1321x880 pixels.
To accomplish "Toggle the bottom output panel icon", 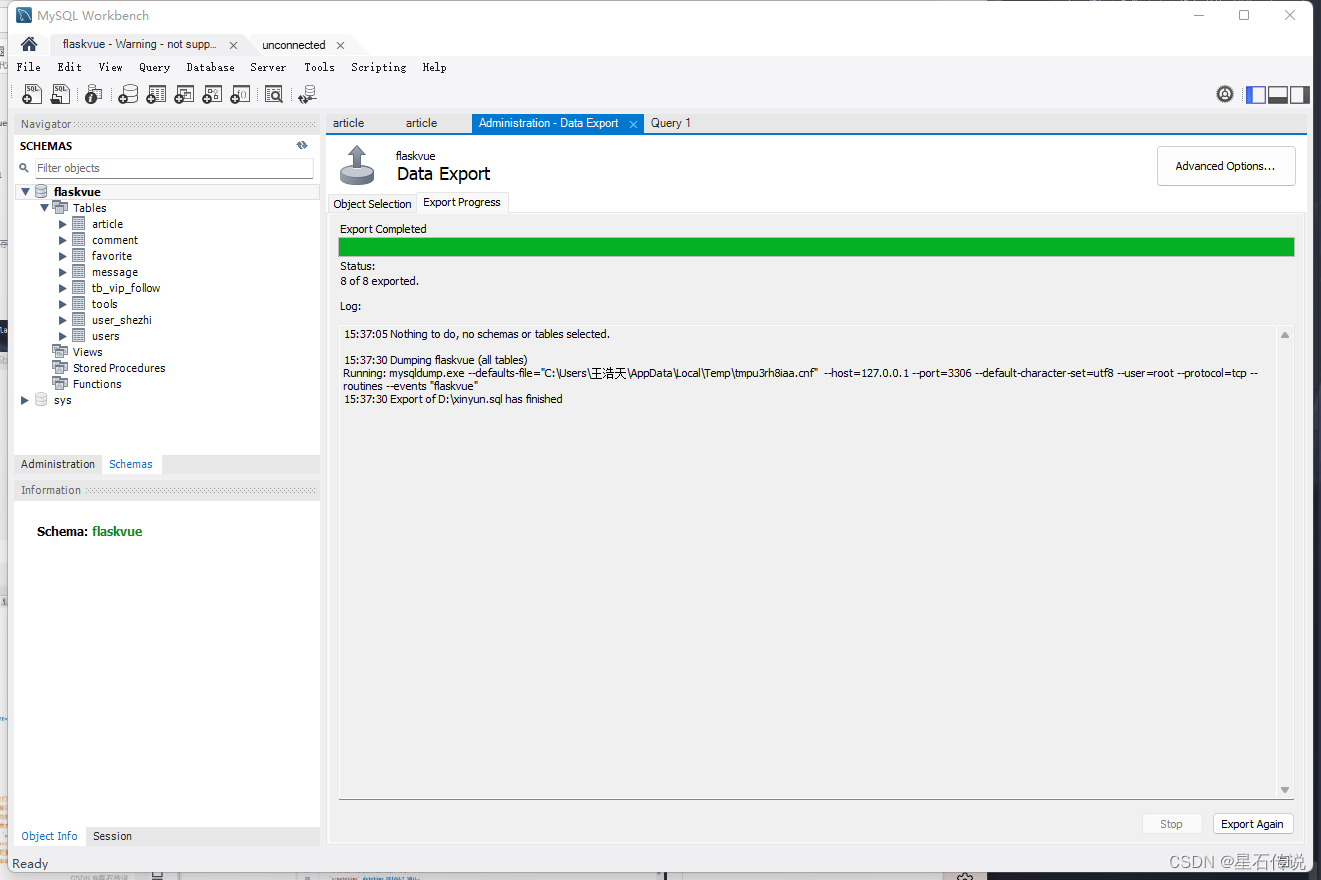I will (x=1277, y=95).
